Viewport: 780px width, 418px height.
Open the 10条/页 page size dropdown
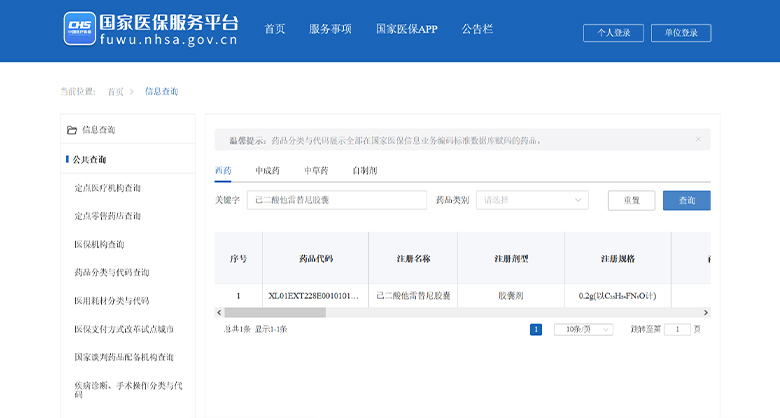point(583,329)
